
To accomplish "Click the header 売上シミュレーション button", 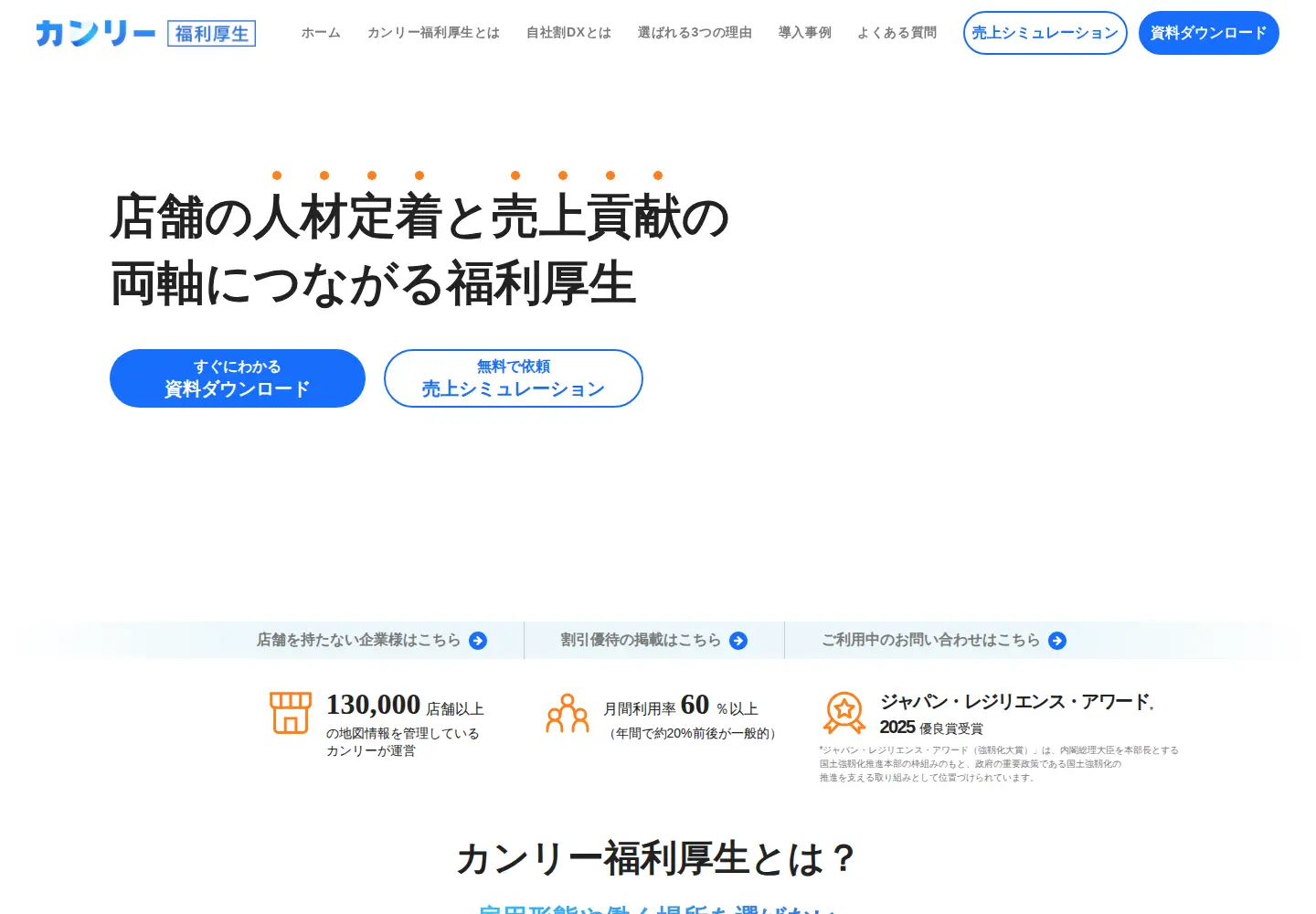I will tap(1045, 33).
